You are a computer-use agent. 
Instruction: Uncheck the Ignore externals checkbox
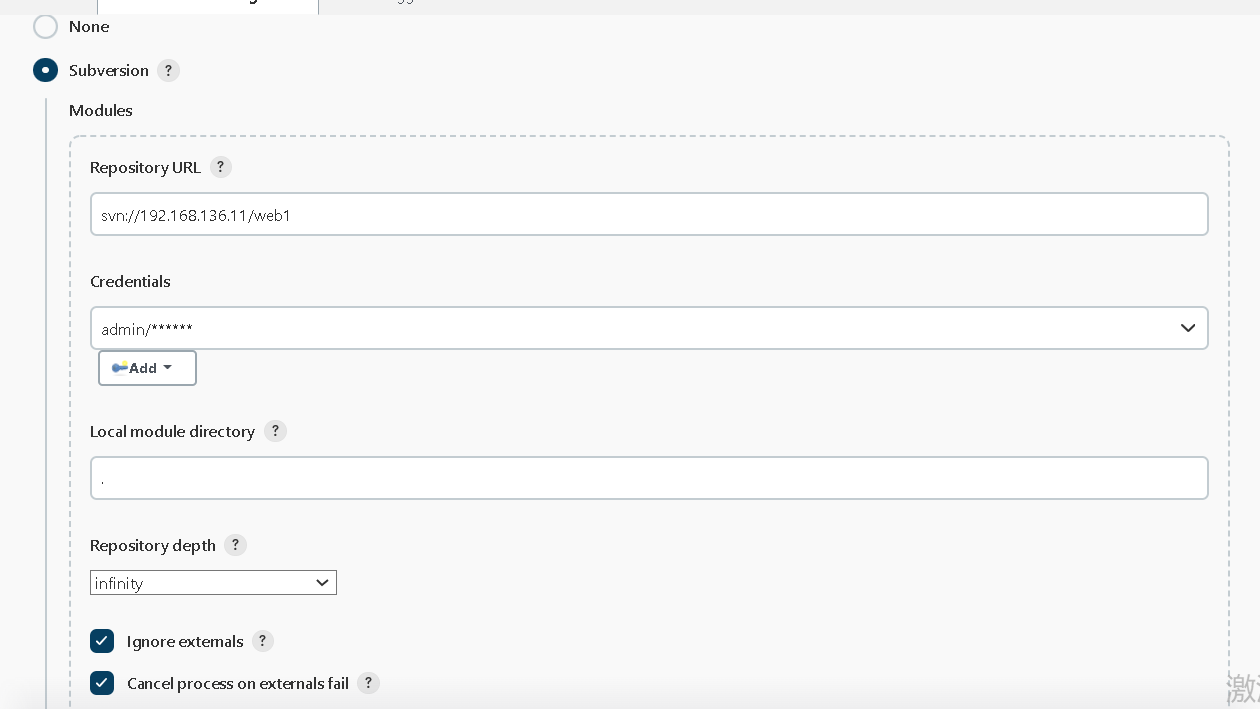tap(102, 641)
